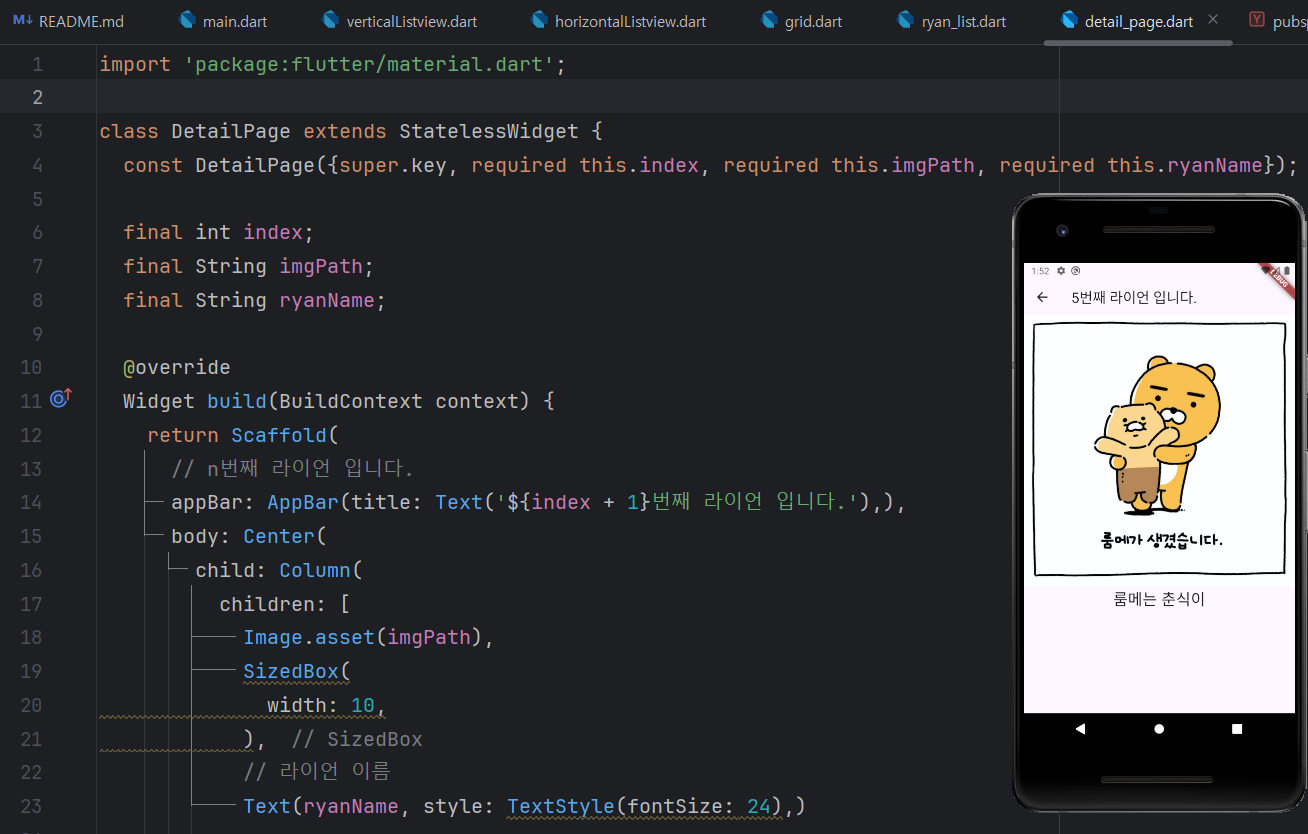This screenshot has width=1308, height=834.
Task: Open the horizontalListview.dart tab
Action: click(x=618, y=21)
